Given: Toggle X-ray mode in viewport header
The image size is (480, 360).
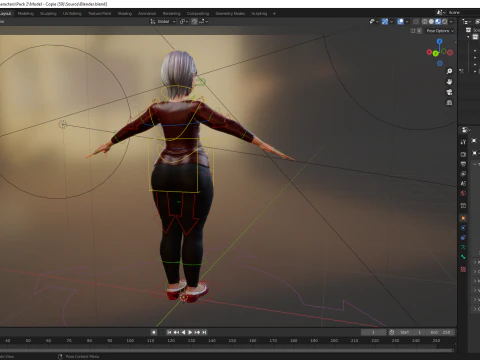Looking at the screenshot, I should pyautogui.click(x=416, y=22).
